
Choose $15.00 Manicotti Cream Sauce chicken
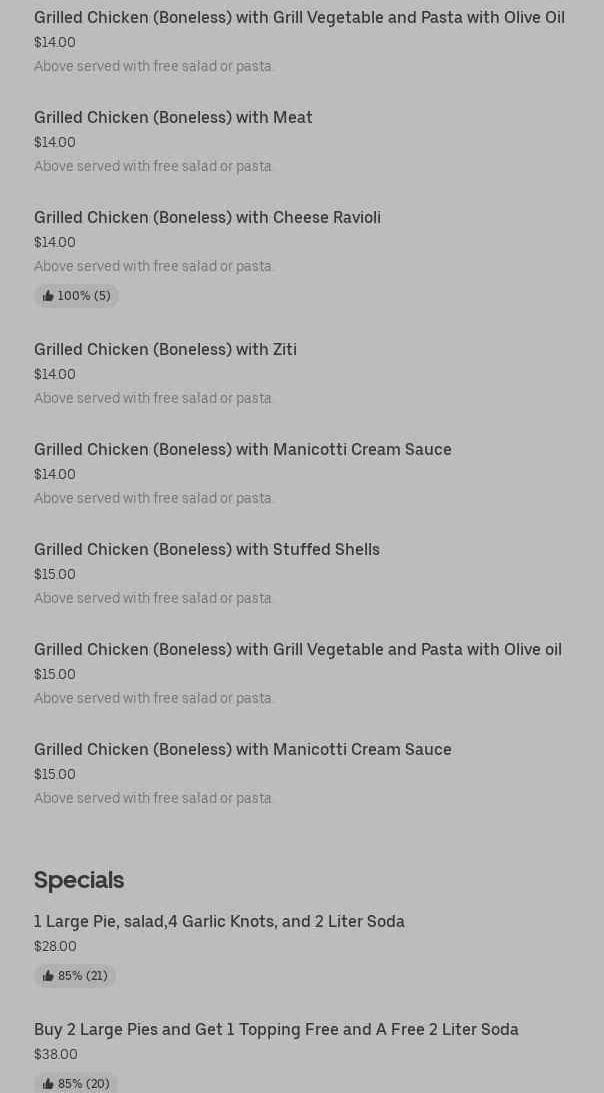(x=242, y=750)
